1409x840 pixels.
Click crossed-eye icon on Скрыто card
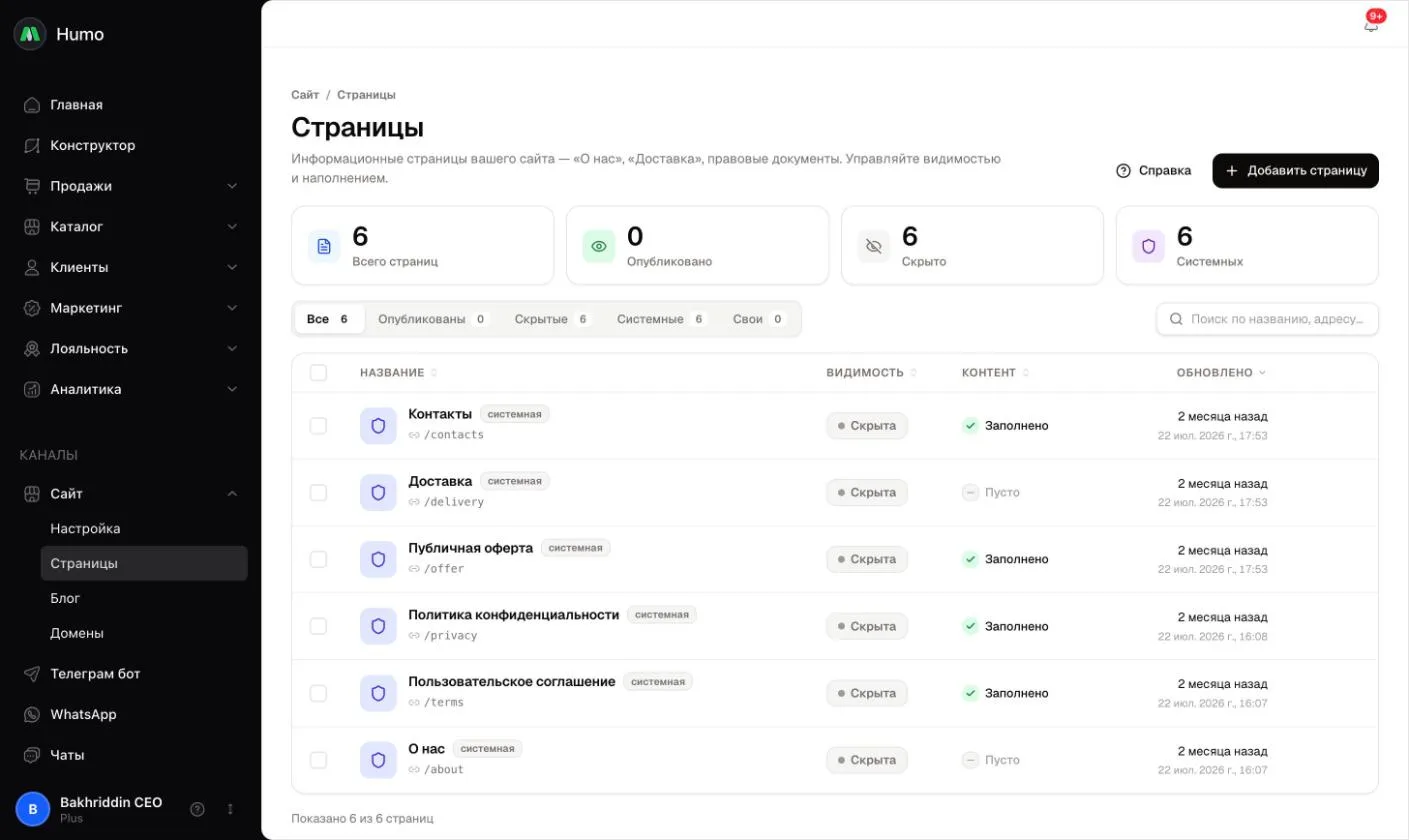(x=874, y=246)
